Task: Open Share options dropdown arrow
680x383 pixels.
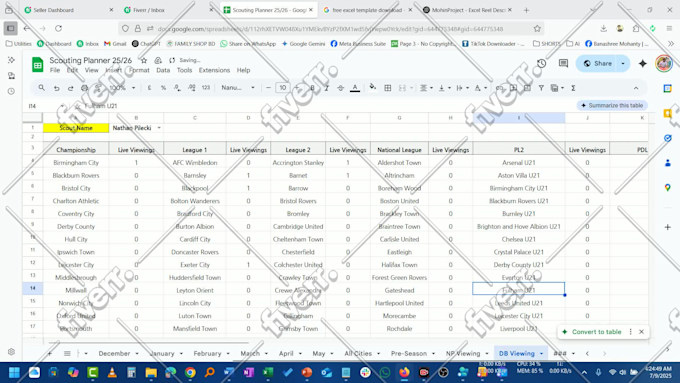Action: coord(623,63)
